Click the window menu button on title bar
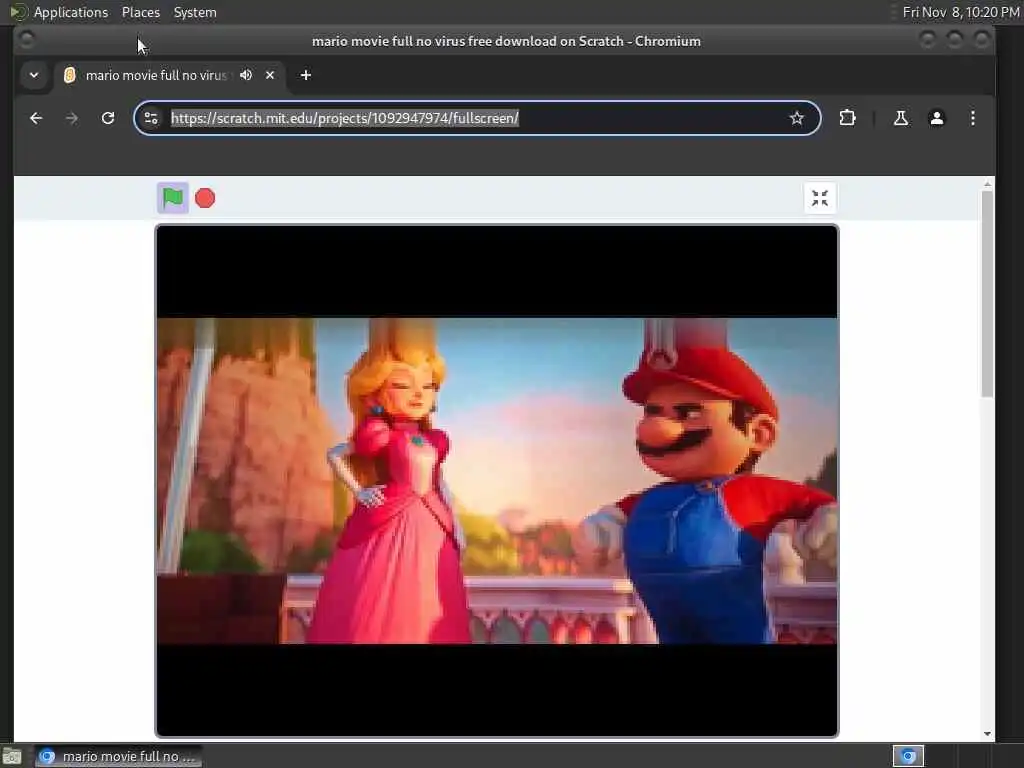 coord(27,40)
